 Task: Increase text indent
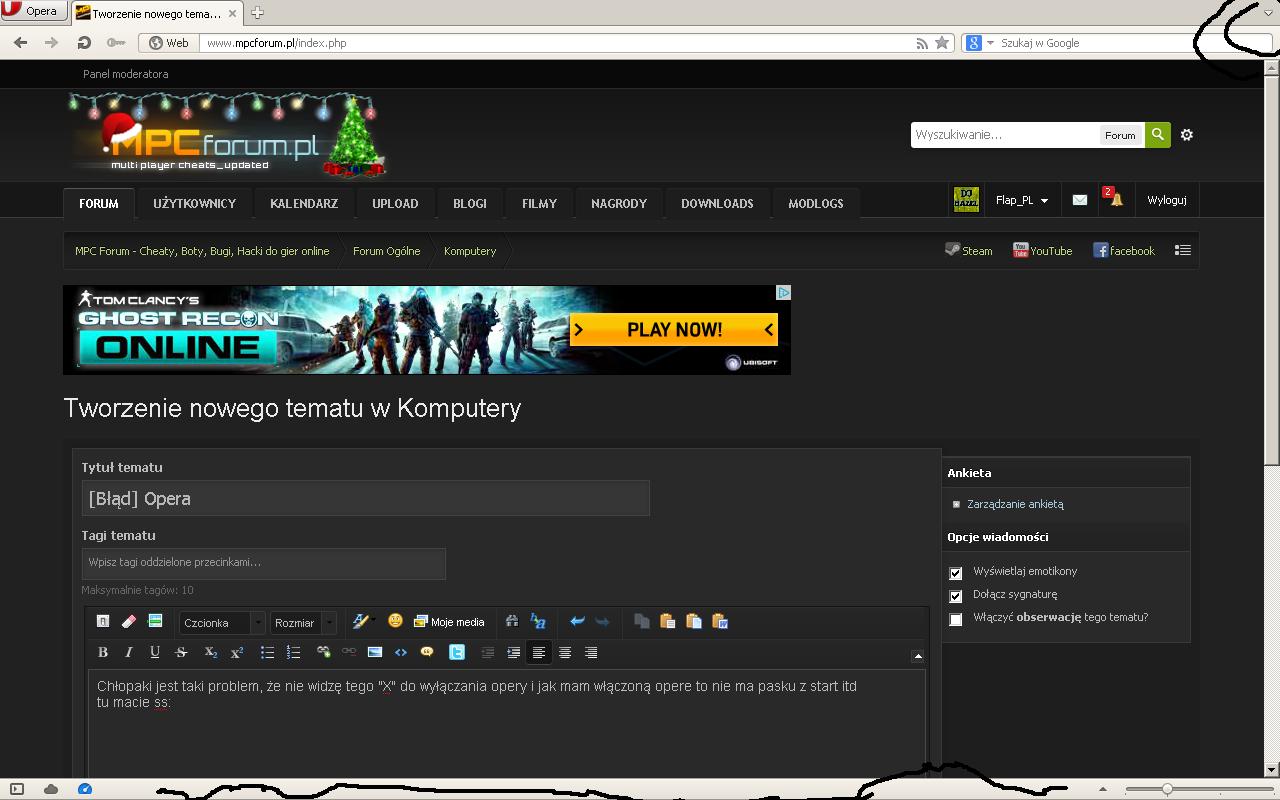click(513, 652)
